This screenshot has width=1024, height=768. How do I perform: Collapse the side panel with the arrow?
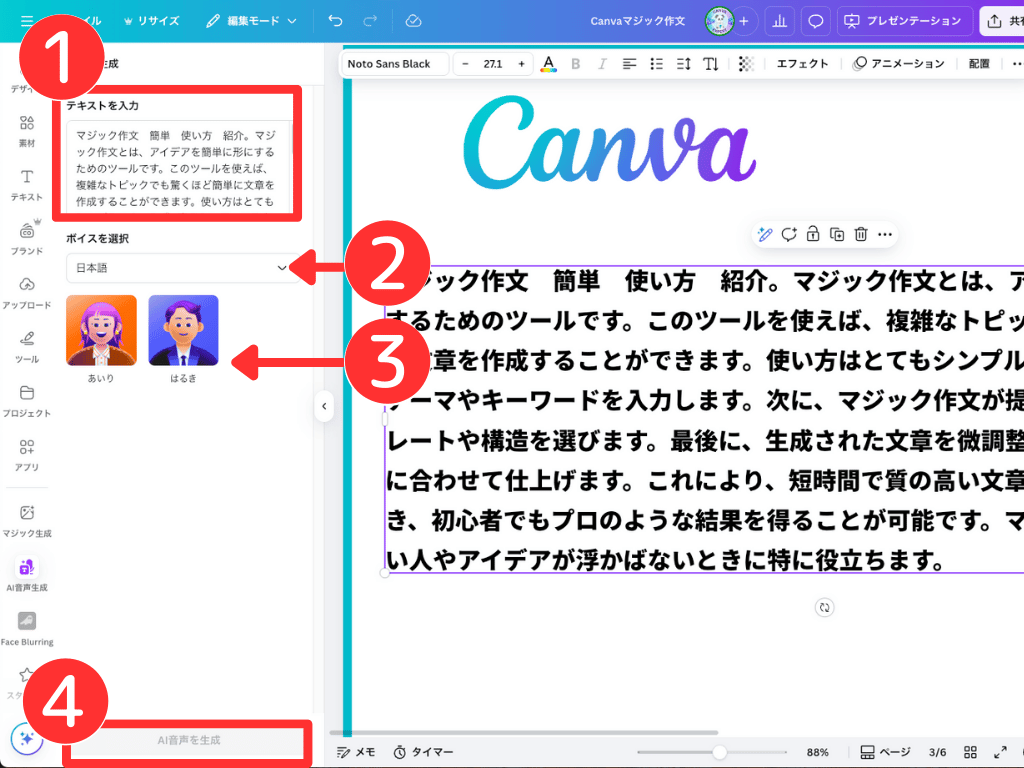coord(324,406)
